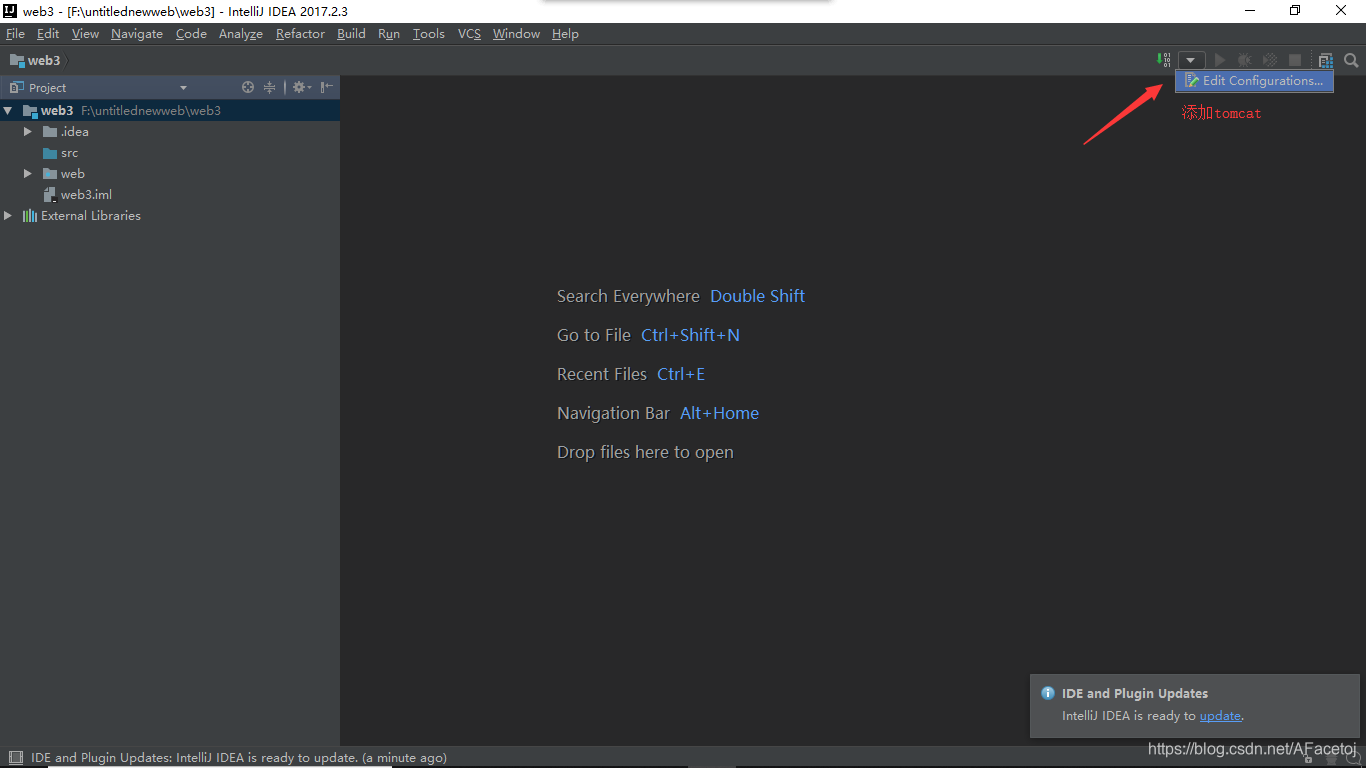Select the src folder

click(61, 153)
